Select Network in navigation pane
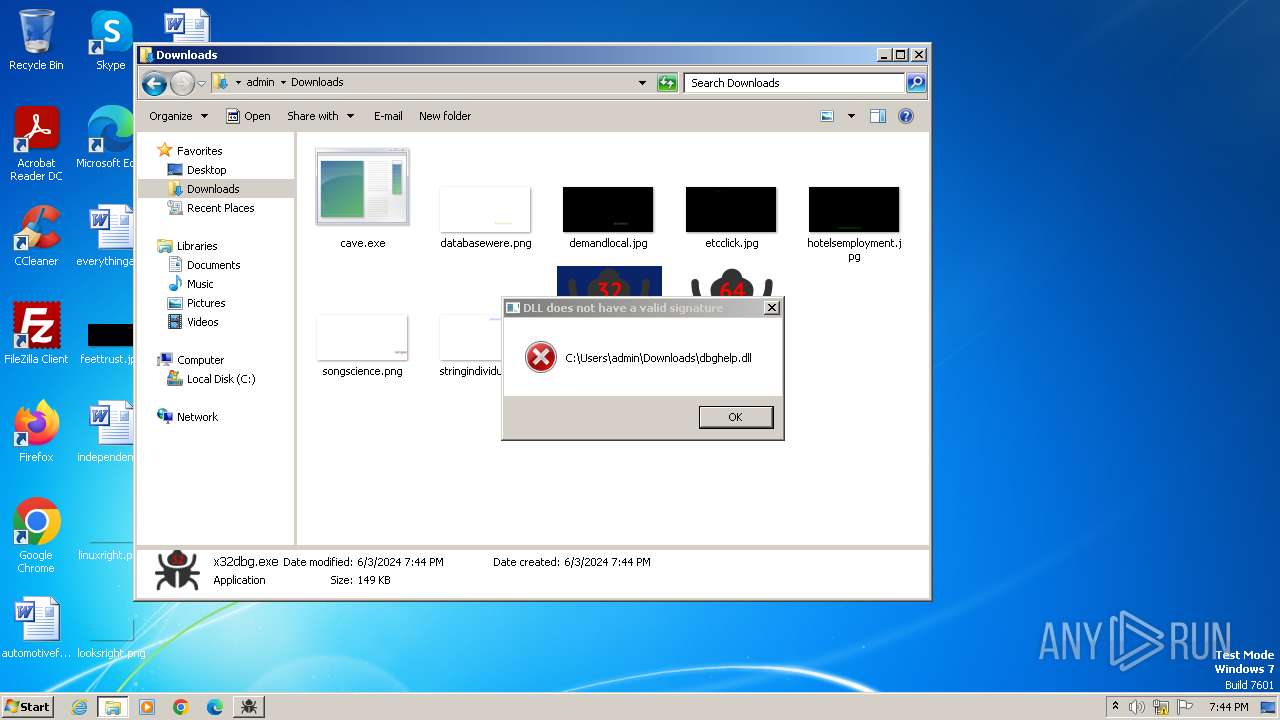This screenshot has height=720, width=1280. (x=197, y=417)
